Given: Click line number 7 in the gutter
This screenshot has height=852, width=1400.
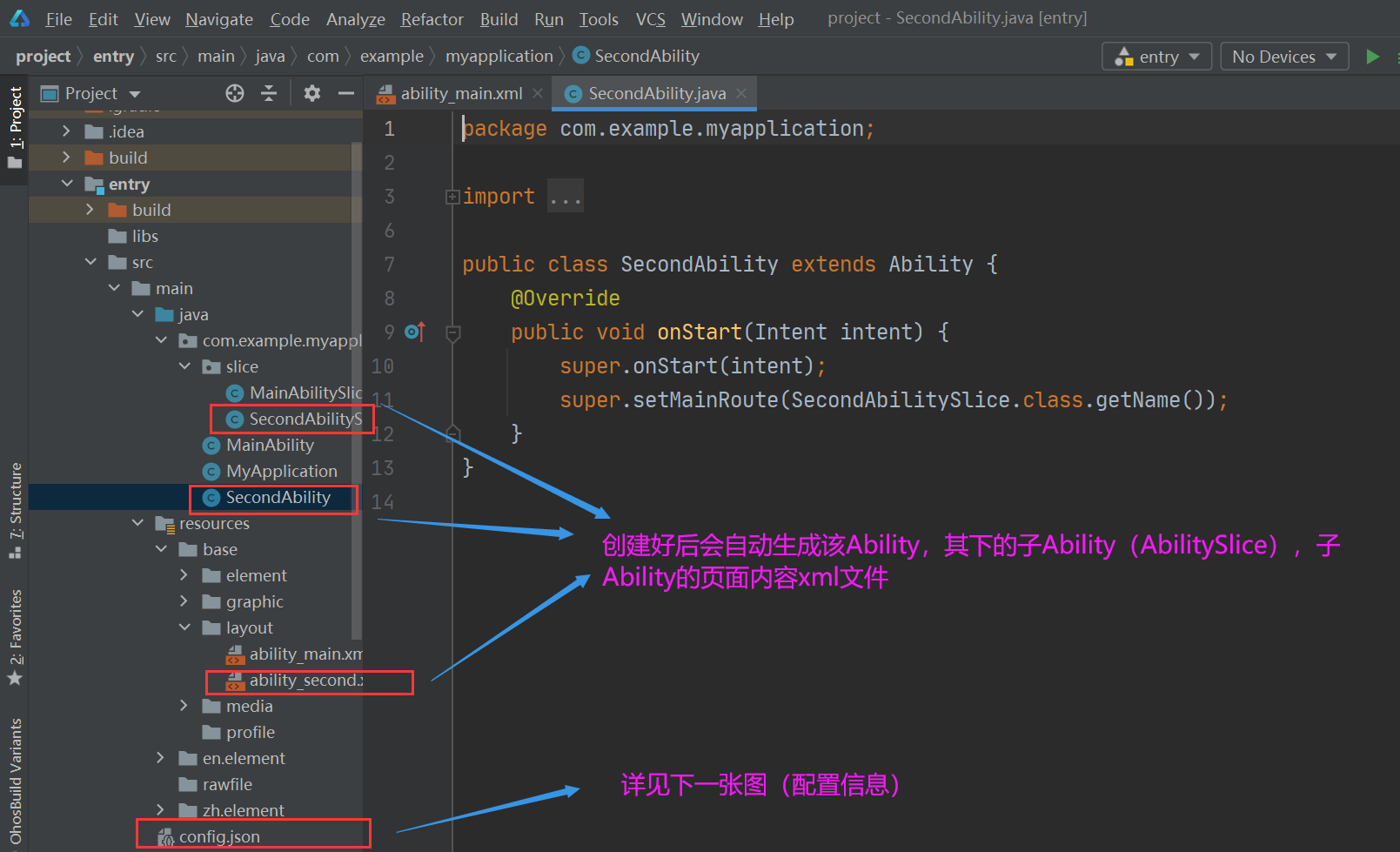Looking at the screenshot, I should (389, 264).
